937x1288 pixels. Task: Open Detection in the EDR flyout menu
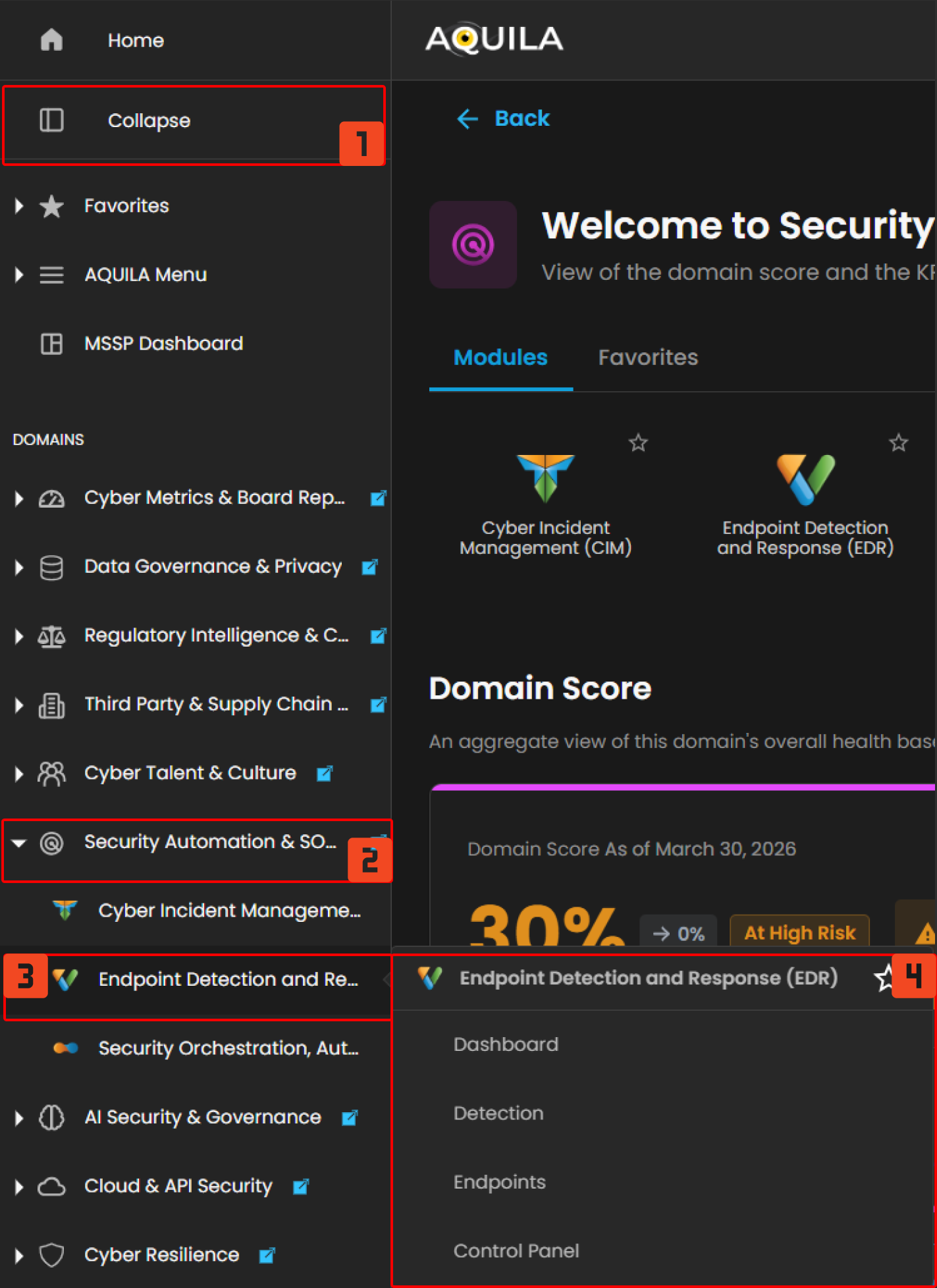tap(498, 1114)
